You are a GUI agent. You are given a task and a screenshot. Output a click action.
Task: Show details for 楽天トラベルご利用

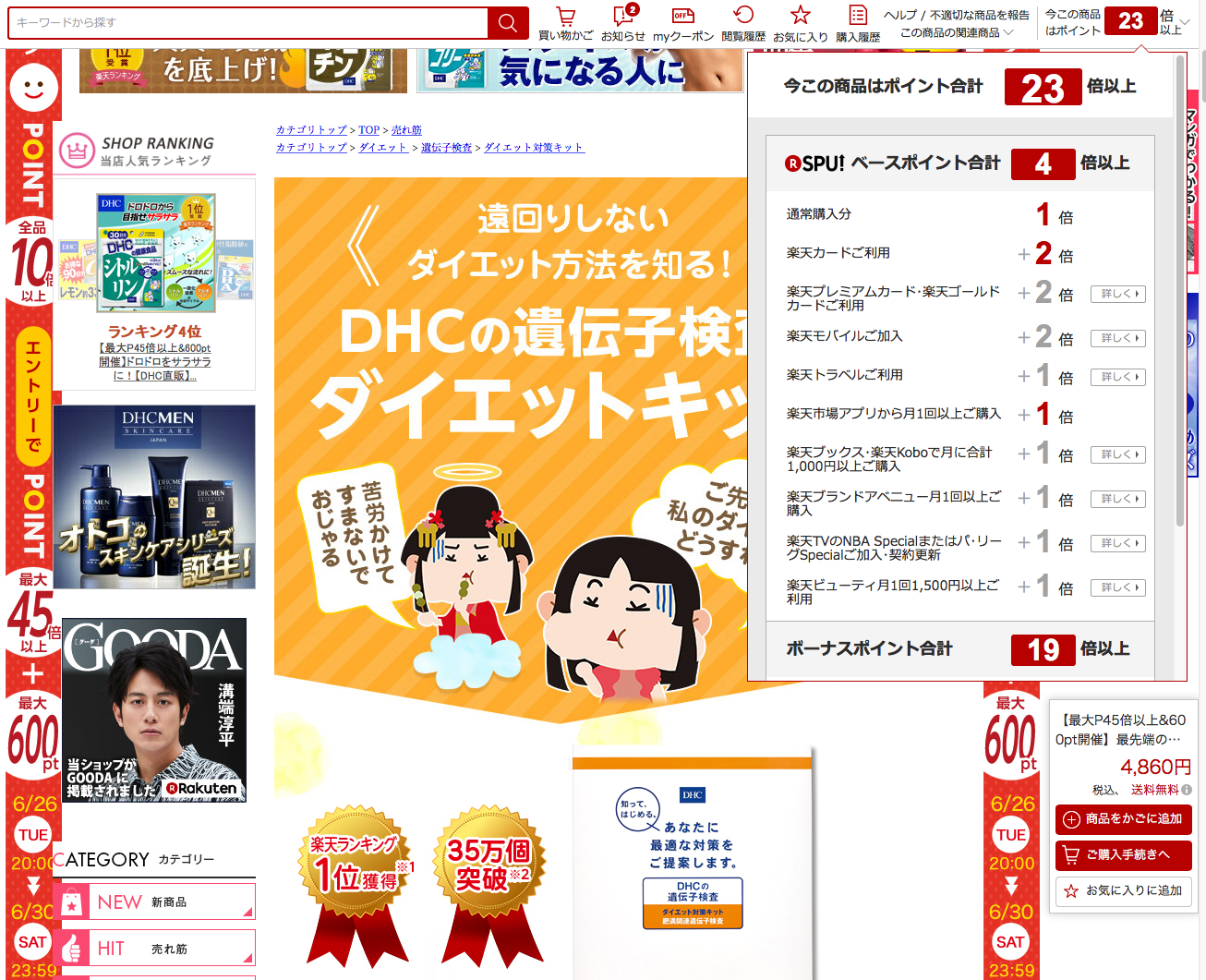click(1117, 377)
